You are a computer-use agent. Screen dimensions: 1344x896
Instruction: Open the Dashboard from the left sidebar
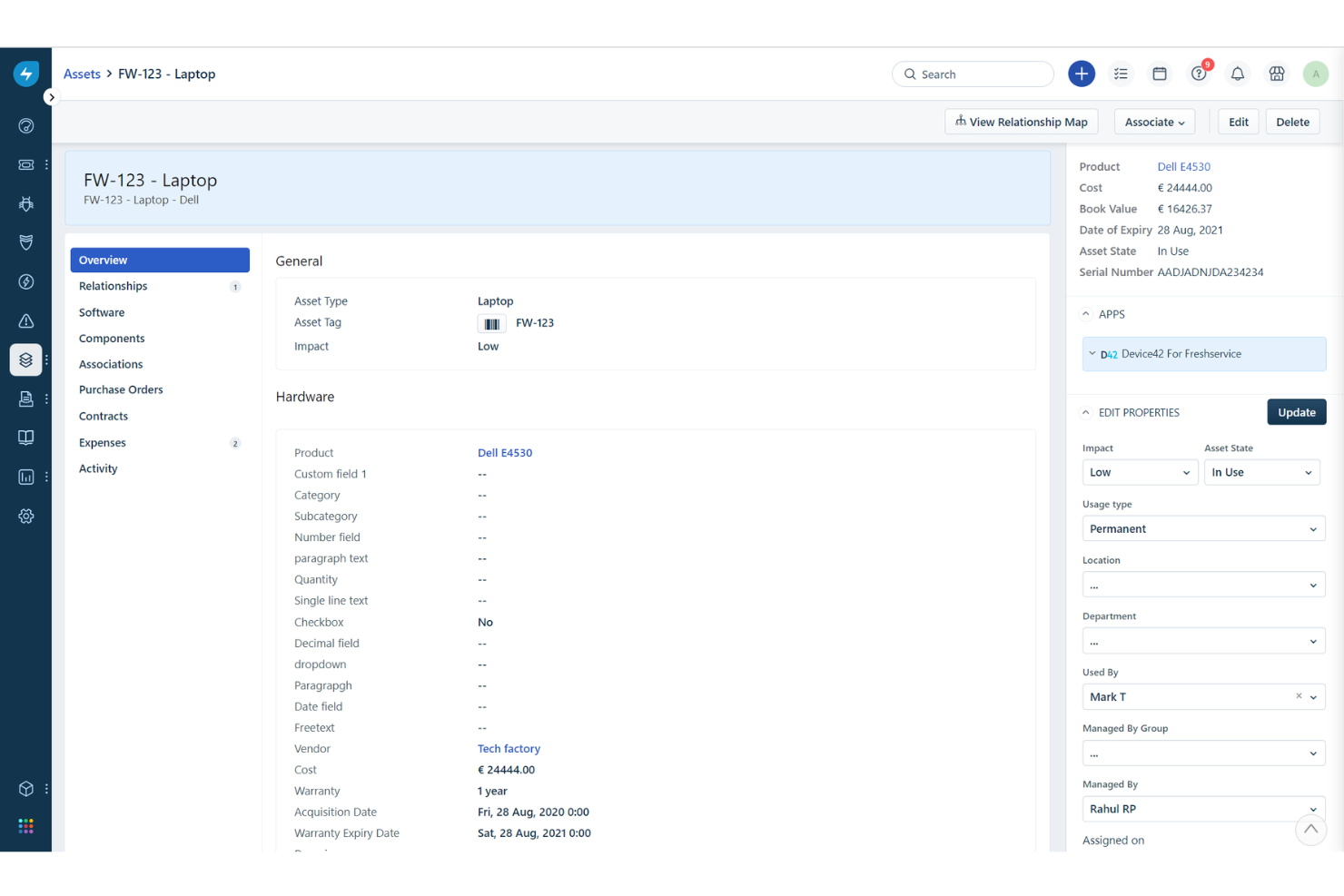point(25,126)
